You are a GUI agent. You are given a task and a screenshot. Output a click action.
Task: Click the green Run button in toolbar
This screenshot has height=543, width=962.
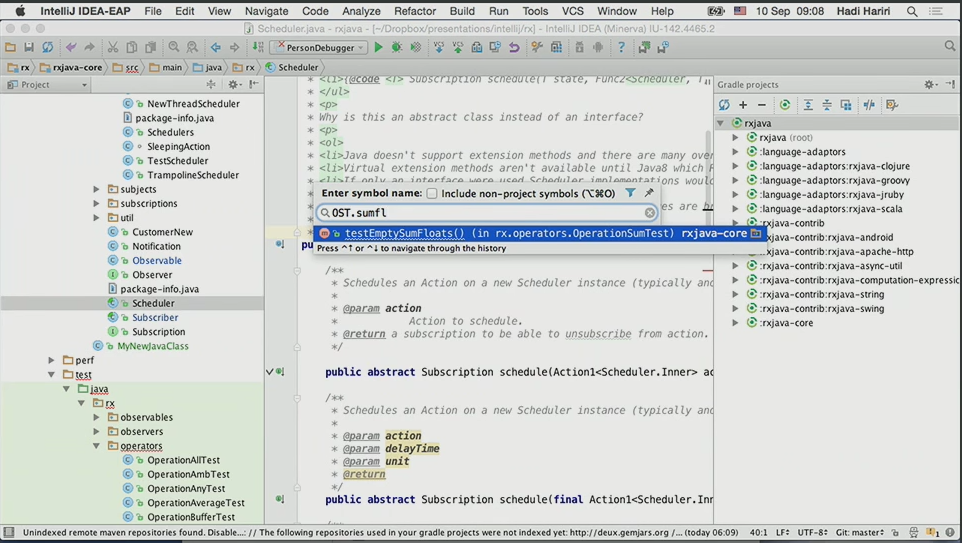[378, 47]
